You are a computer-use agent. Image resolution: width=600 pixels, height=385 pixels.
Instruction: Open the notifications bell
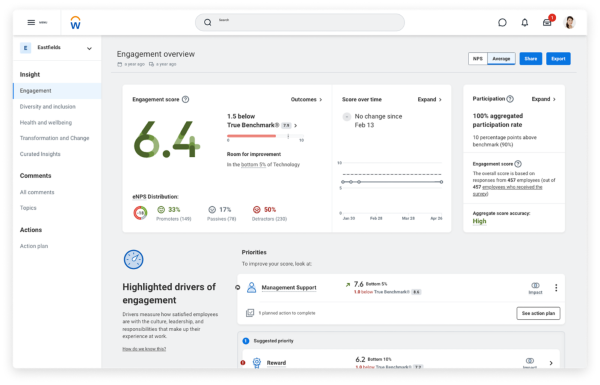click(525, 23)
